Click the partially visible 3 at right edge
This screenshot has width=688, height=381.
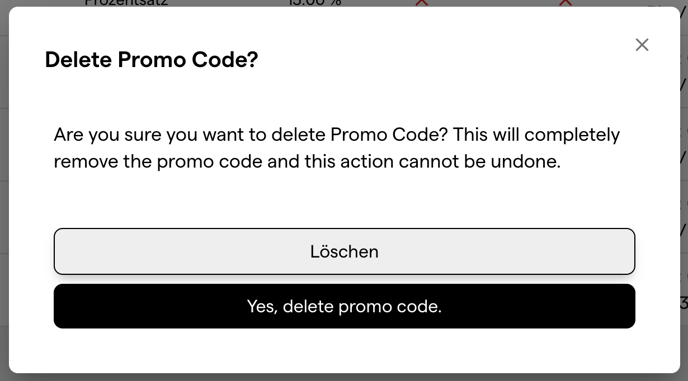click(x=684, y=302)
